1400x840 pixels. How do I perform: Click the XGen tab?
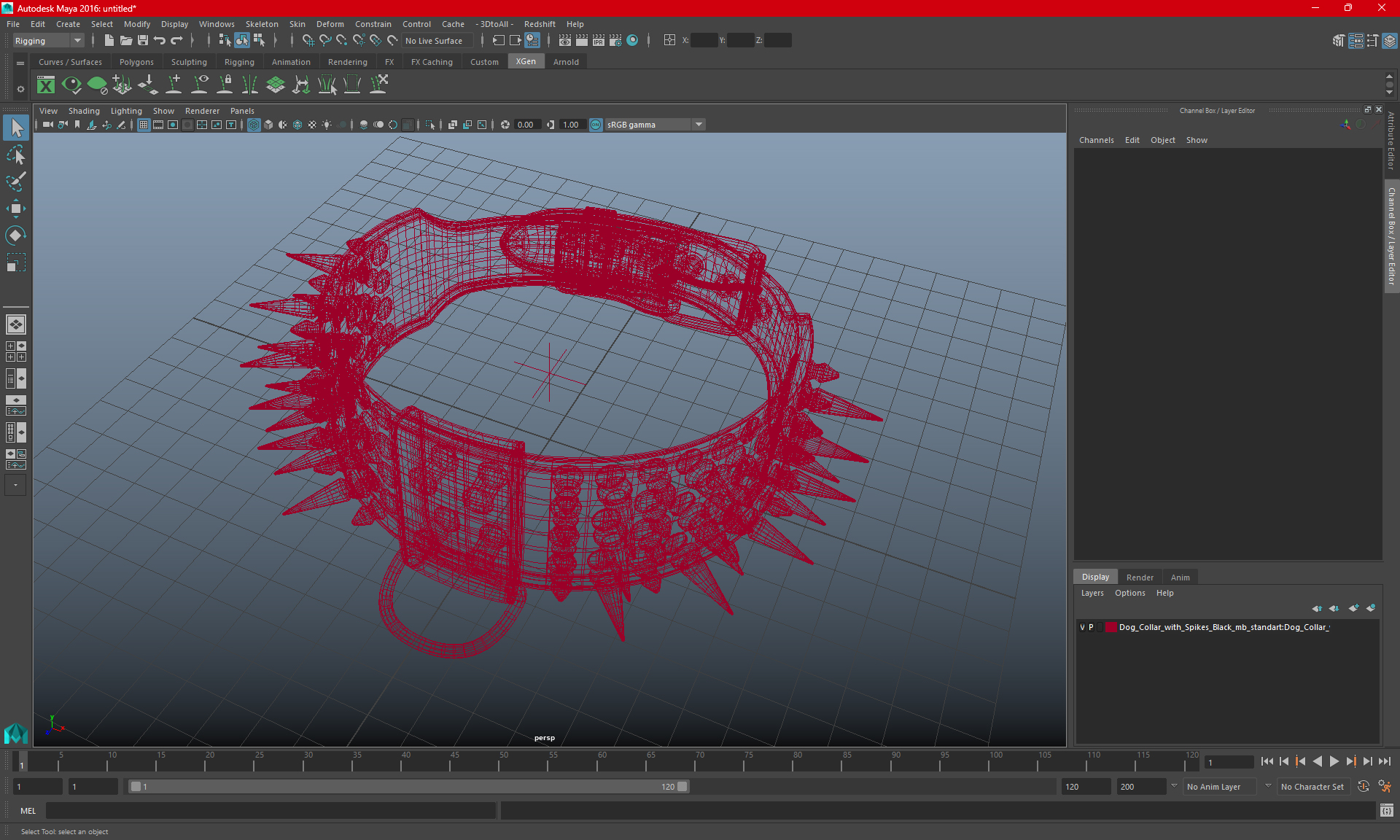pos(525,62)
